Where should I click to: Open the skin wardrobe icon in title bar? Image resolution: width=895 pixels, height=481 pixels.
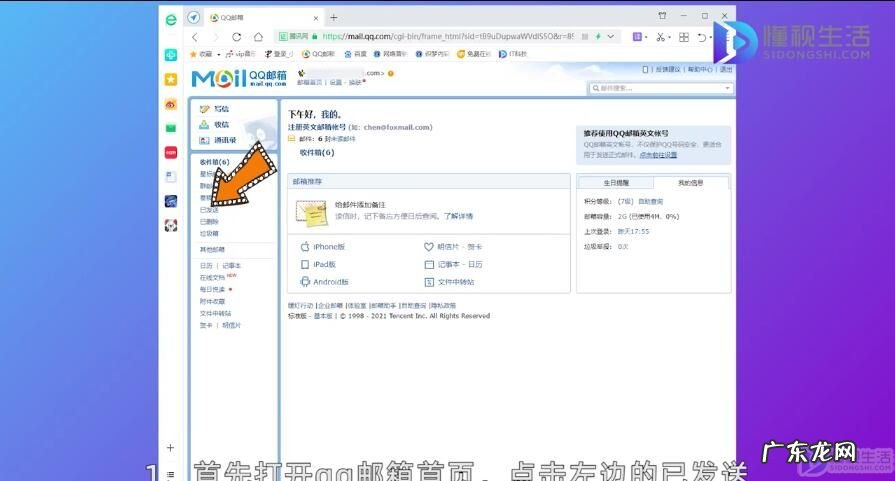[662, 16]
